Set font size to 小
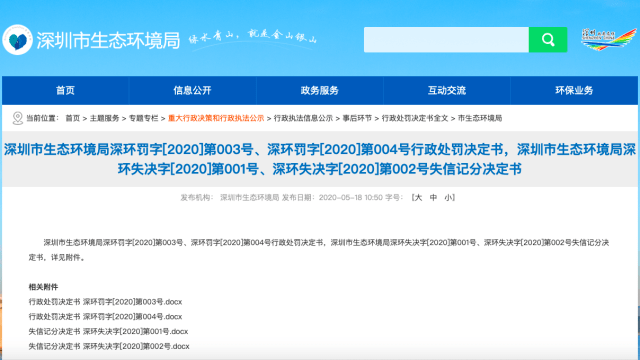640x360 pixels. click(x=448, y=198)
